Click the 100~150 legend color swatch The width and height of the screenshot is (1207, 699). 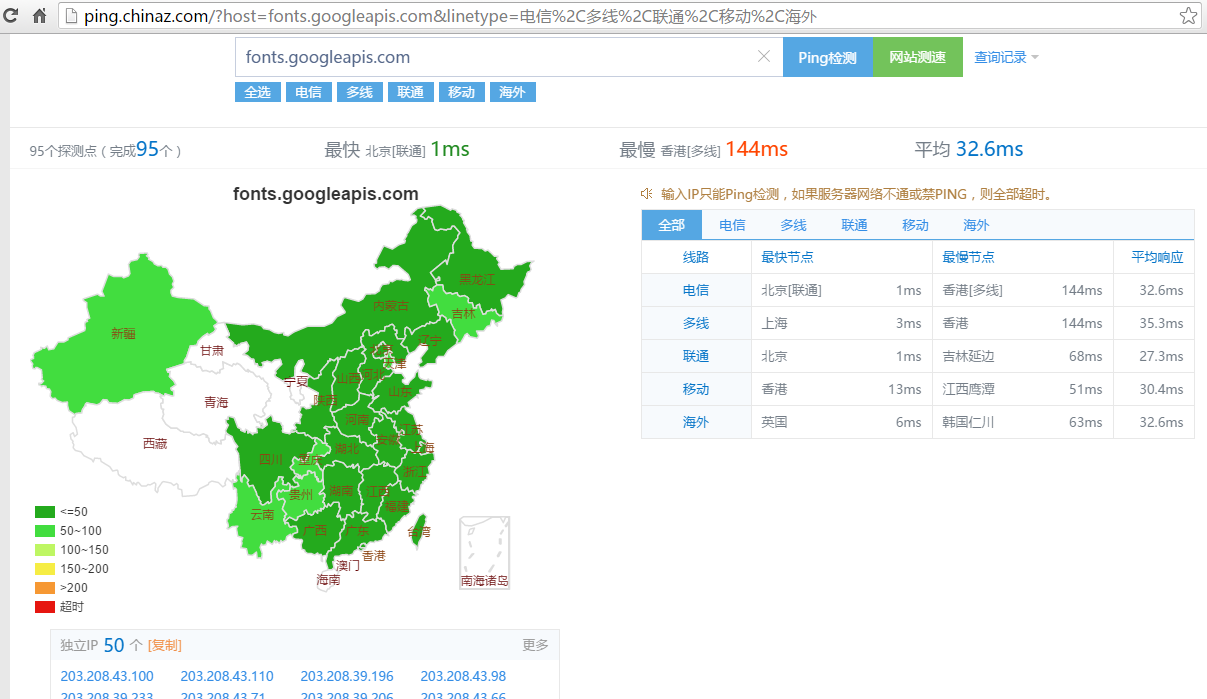[44, 550]
